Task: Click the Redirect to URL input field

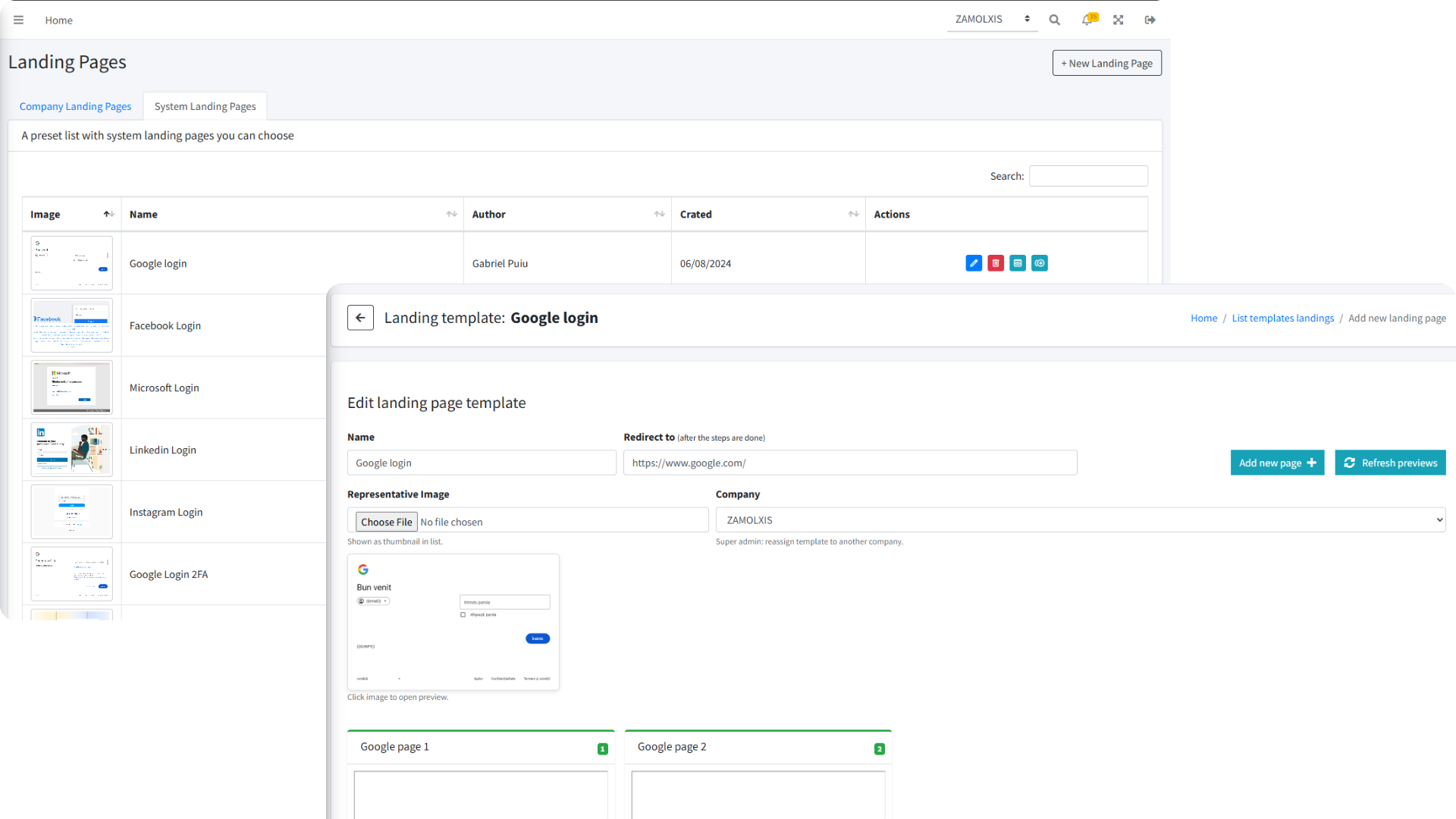Action: click(x=849, y=463)
